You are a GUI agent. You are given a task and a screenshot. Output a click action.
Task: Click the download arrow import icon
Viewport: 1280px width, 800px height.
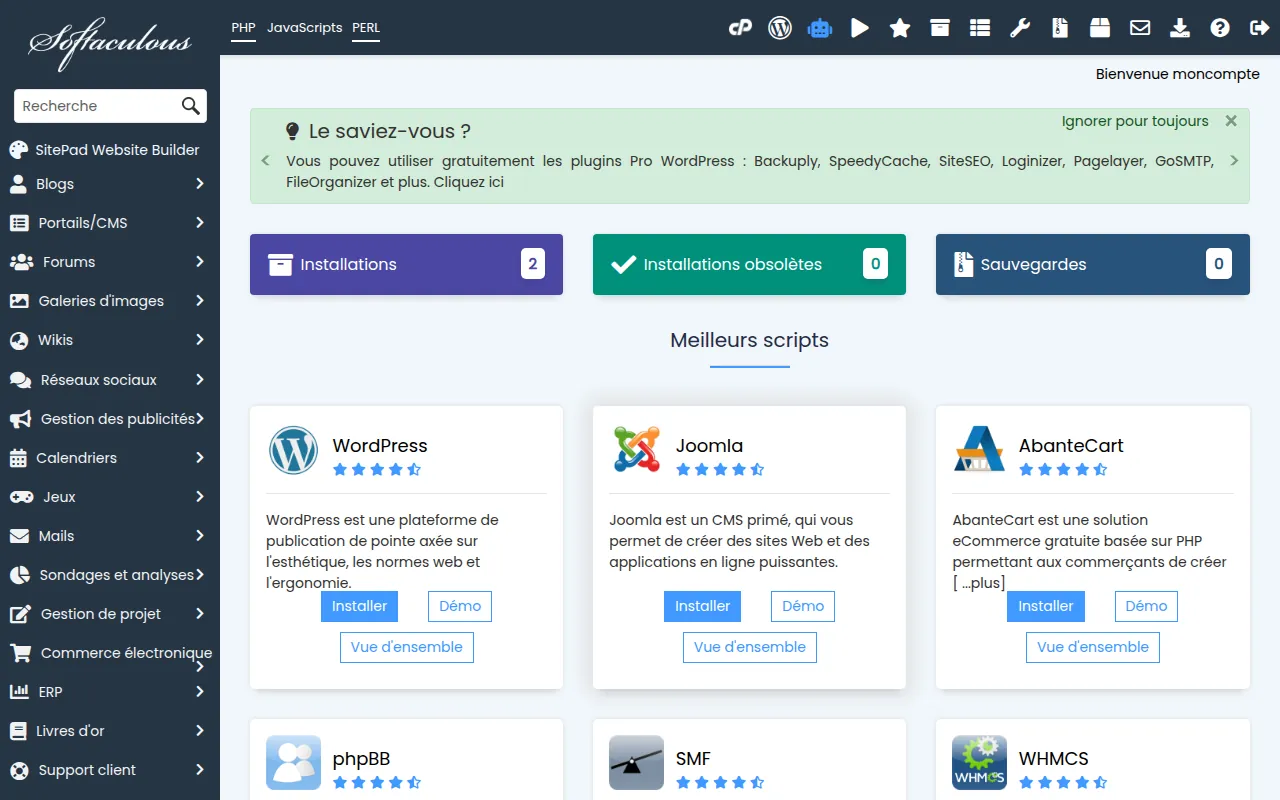click(1180, 28)
